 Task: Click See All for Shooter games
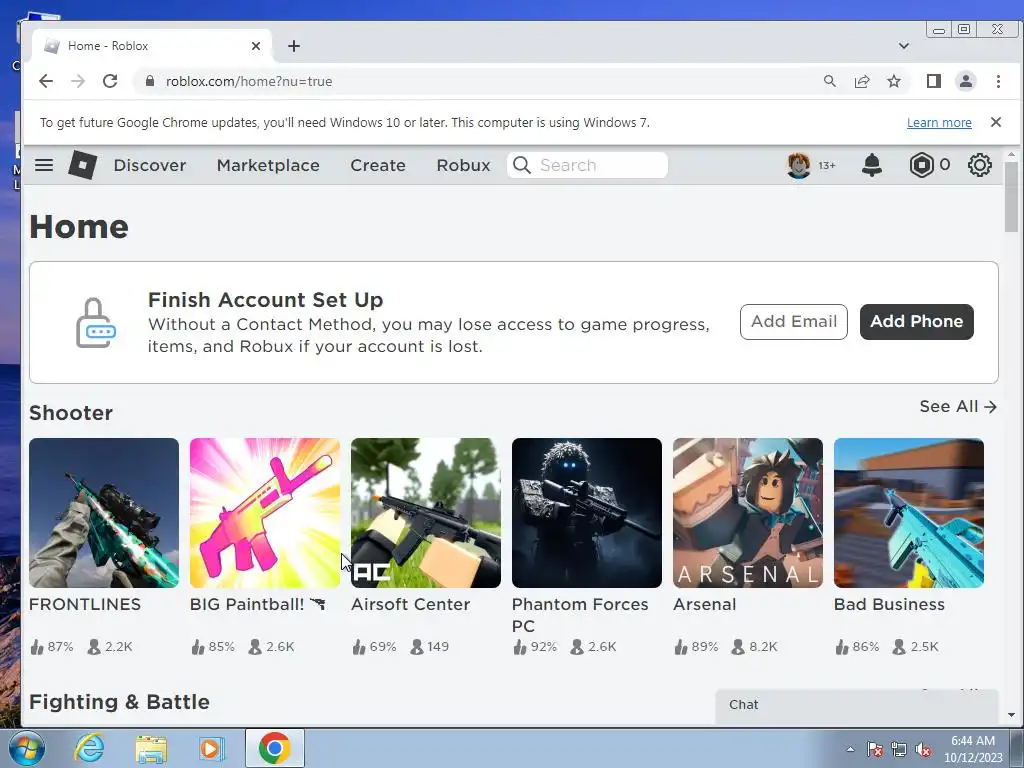click(958, 406)
